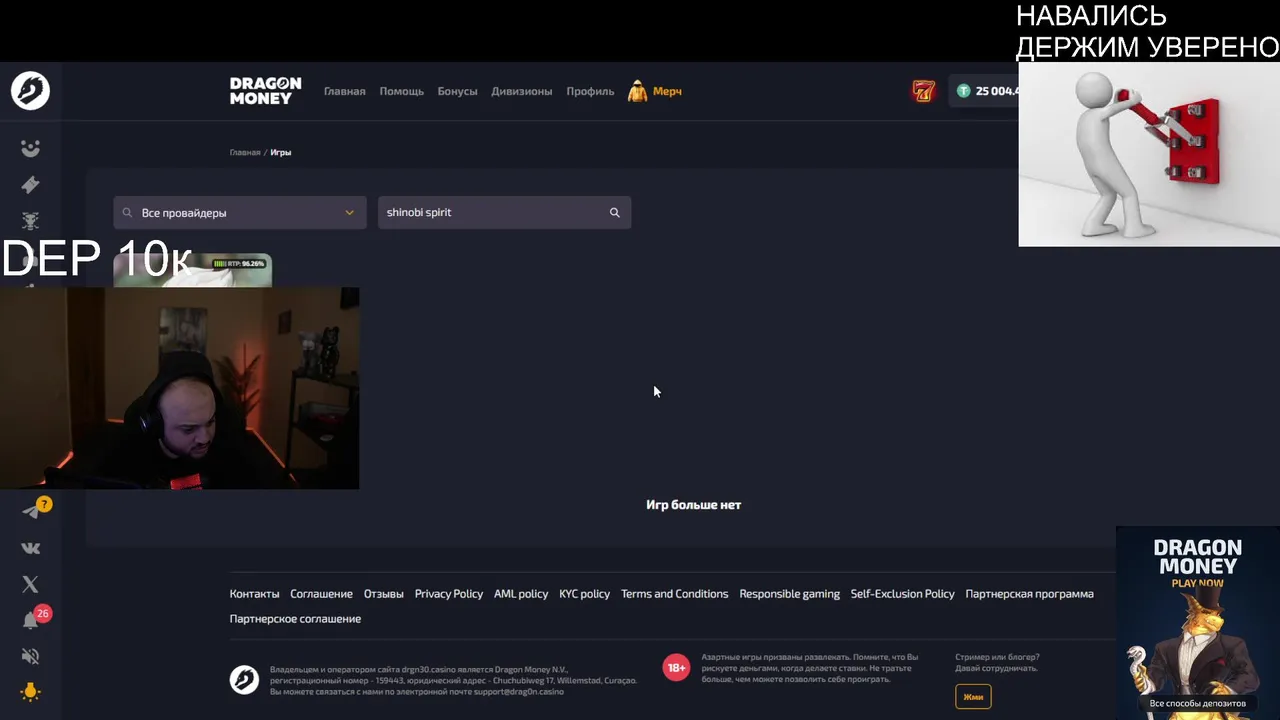Open the dragon head sidebar icon

(31, 221)
